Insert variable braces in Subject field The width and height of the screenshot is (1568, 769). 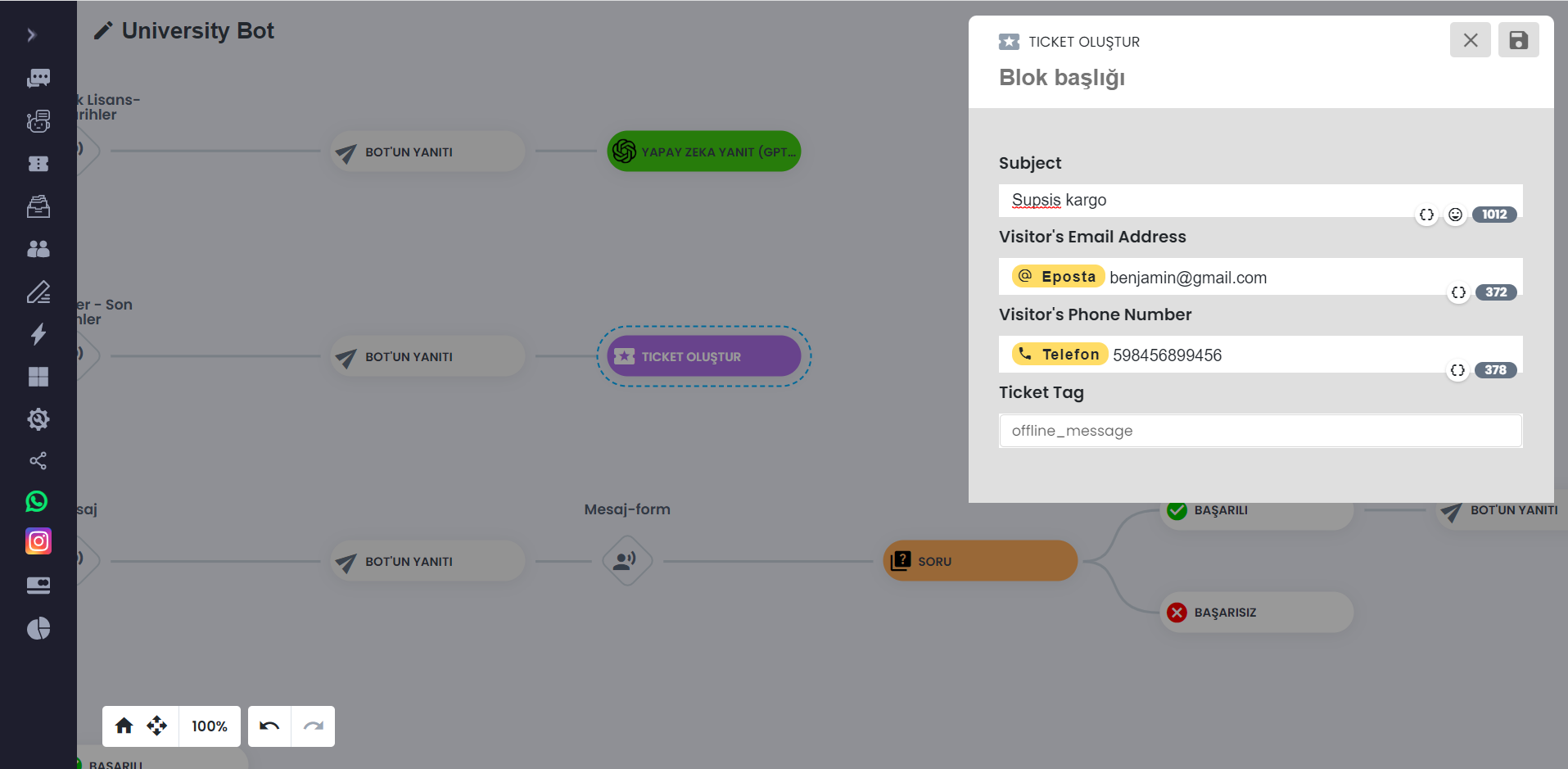[1427, 215]
